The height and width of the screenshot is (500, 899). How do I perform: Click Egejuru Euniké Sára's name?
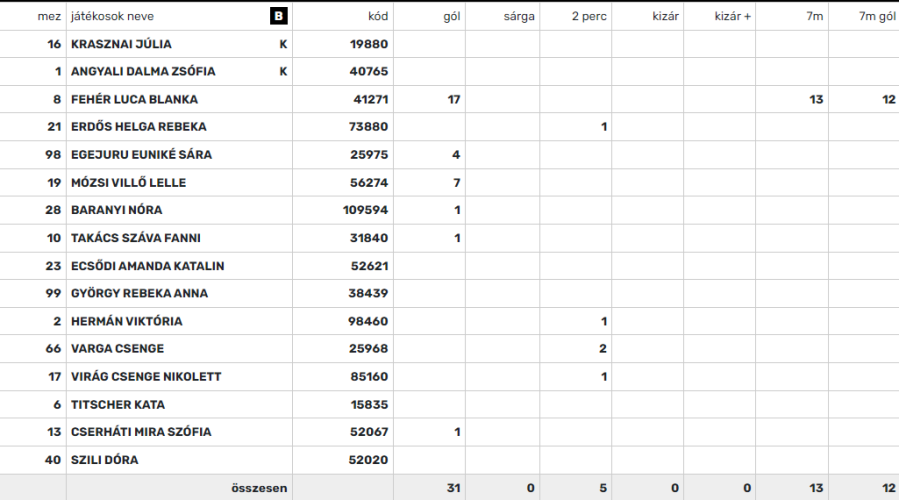click(x=142, y=154)
